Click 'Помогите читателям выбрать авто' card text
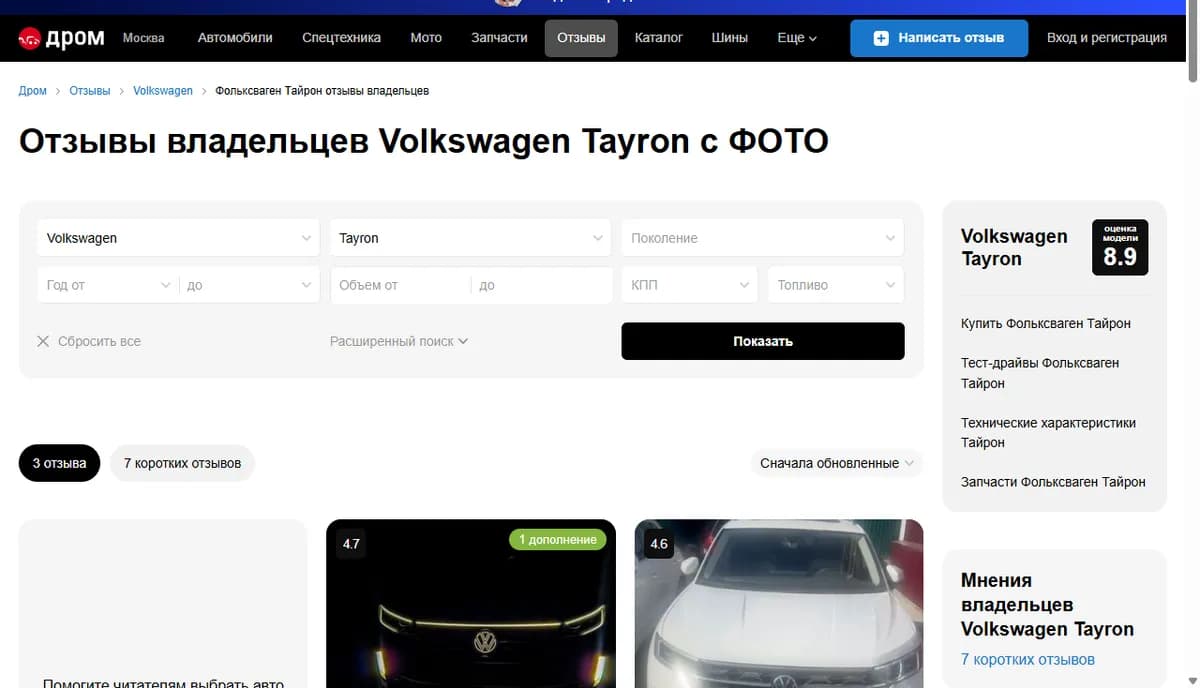The height and width of the screenshot is (688, 1200). pyautogui.click(x=163, y=683)
